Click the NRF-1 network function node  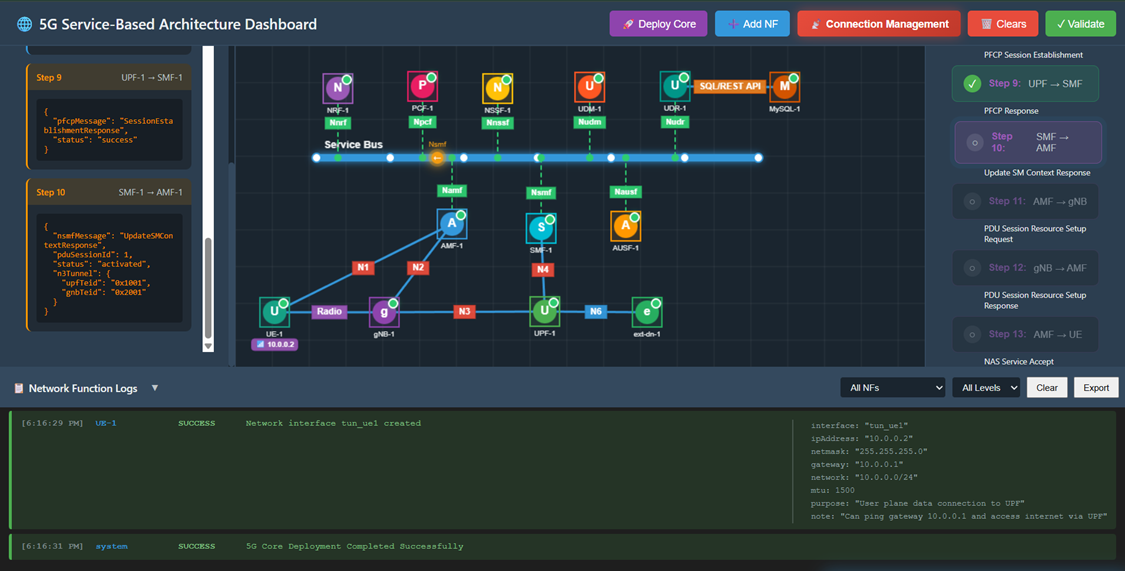coord(337,89)
